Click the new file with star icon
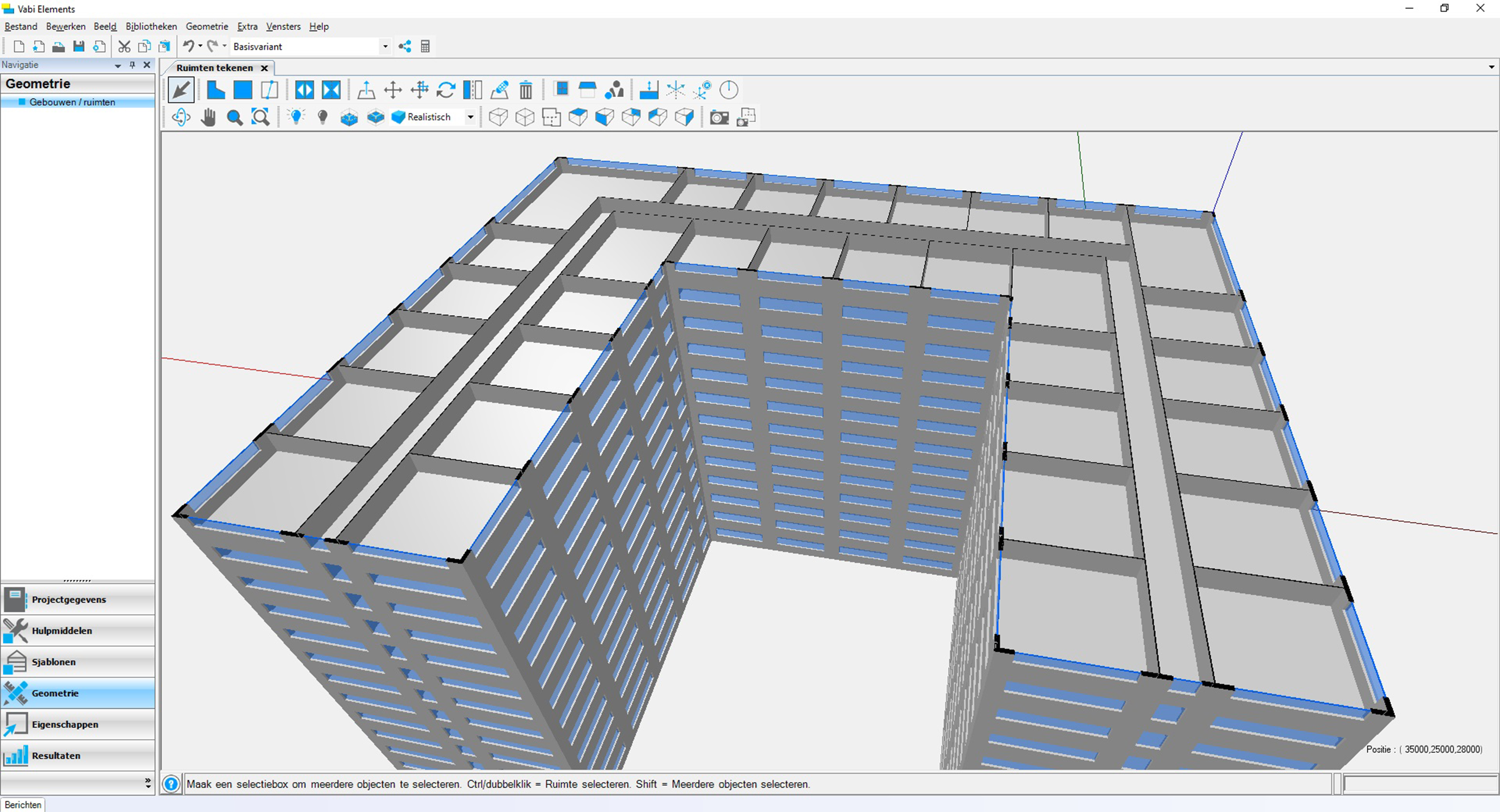Image resolution: width=1500 pixels, height=812 pixels. click(38, 46)
